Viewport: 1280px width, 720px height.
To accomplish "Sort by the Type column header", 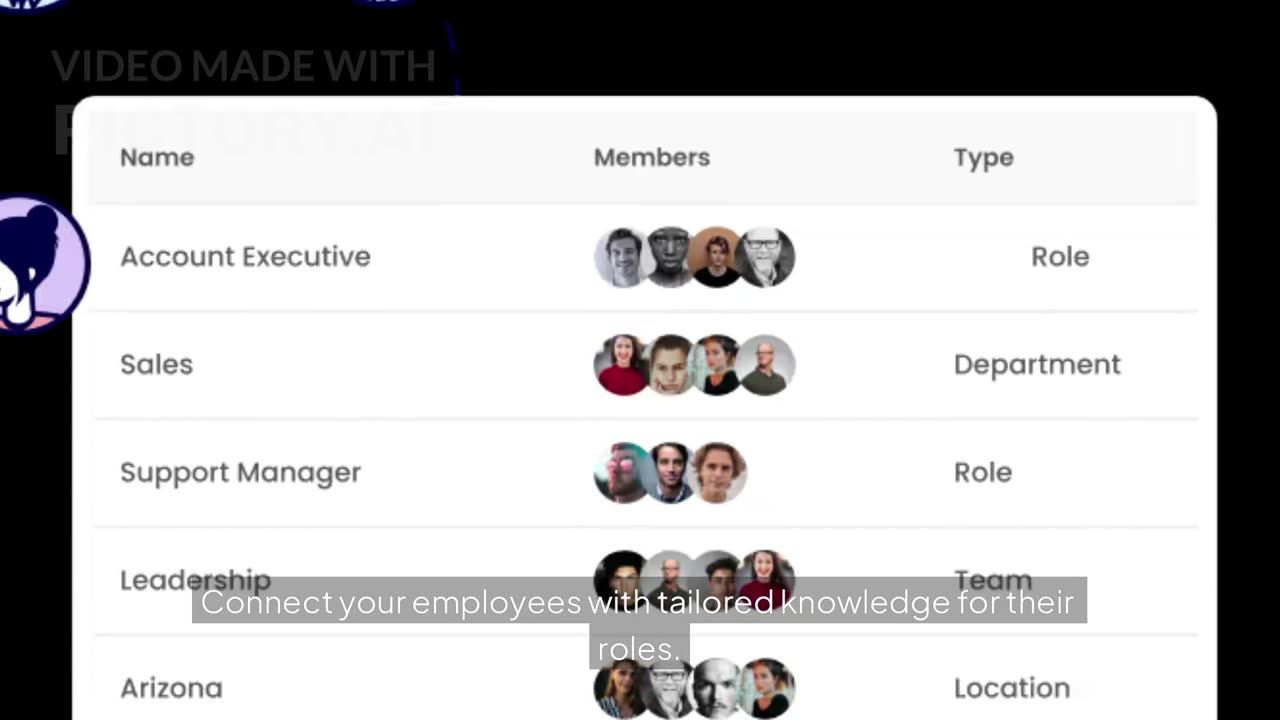I will coord(983,157).
